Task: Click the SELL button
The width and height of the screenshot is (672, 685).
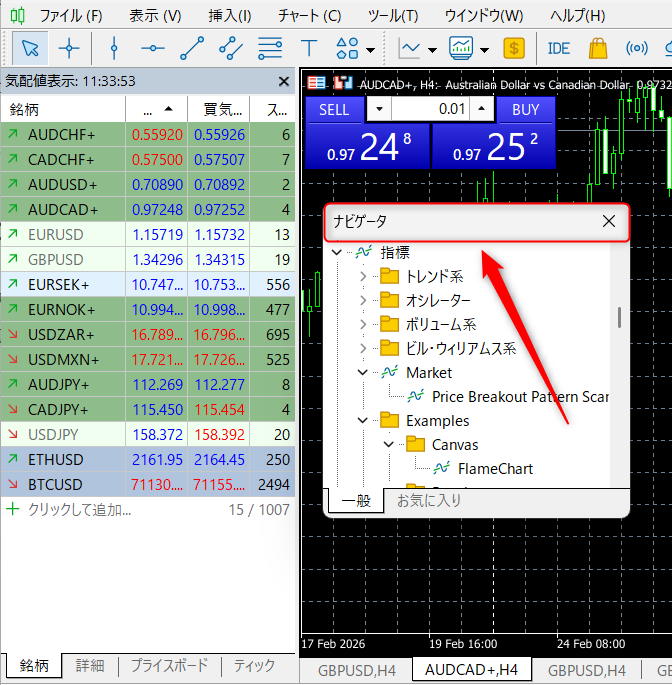Action: (x=334, y=110)
